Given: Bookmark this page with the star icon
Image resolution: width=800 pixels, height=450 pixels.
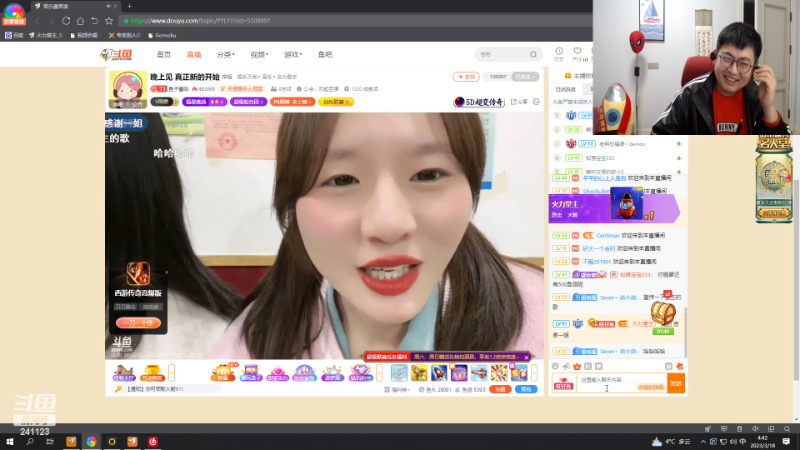Looking at the screenshot, I should [109, 21].
